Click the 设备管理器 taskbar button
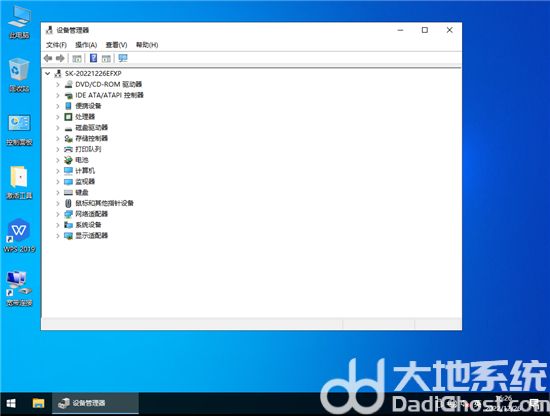Screen dimensions: 550x416 coord(95,403)
